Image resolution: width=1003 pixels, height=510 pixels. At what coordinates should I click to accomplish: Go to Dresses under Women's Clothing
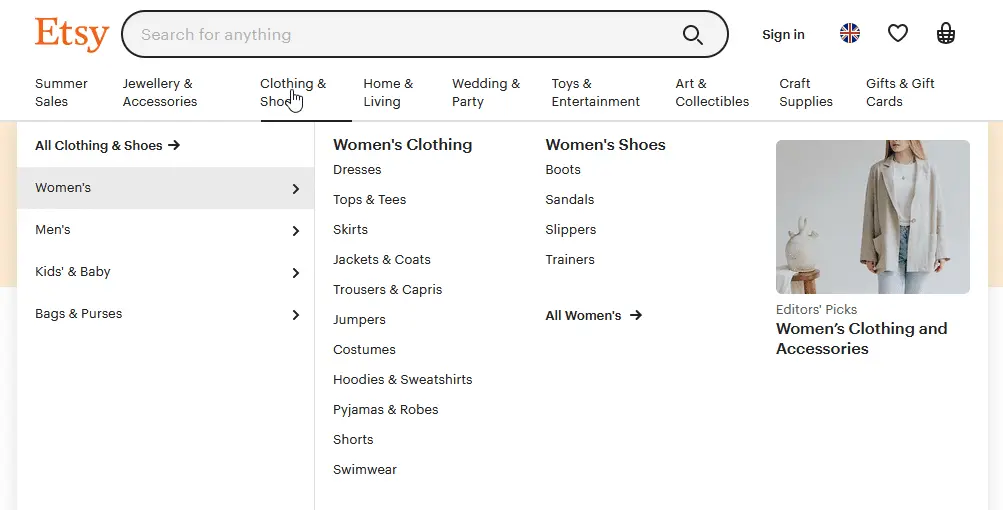coord(357,169)
